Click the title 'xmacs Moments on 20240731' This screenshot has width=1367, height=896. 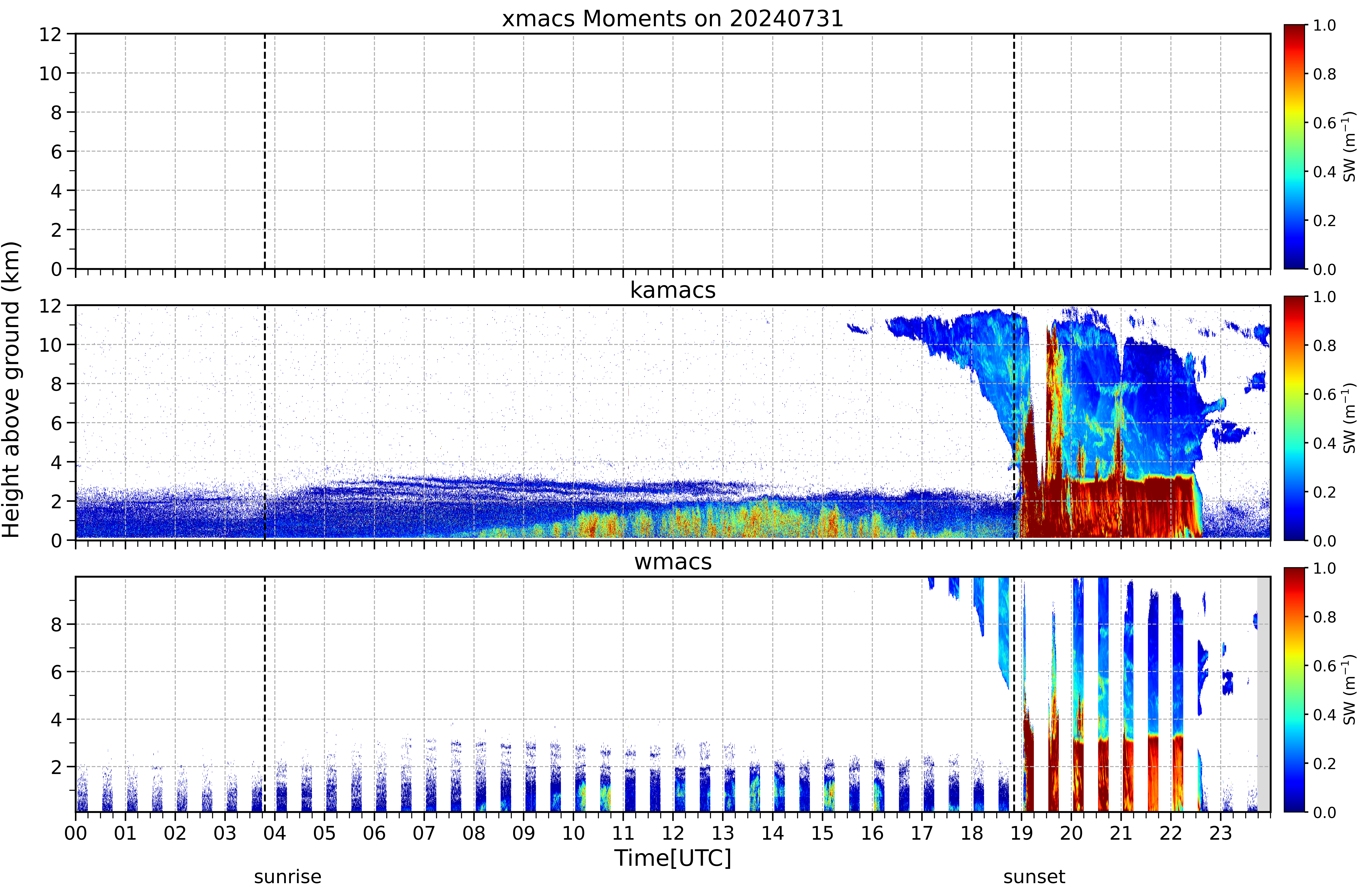(673, 18)
